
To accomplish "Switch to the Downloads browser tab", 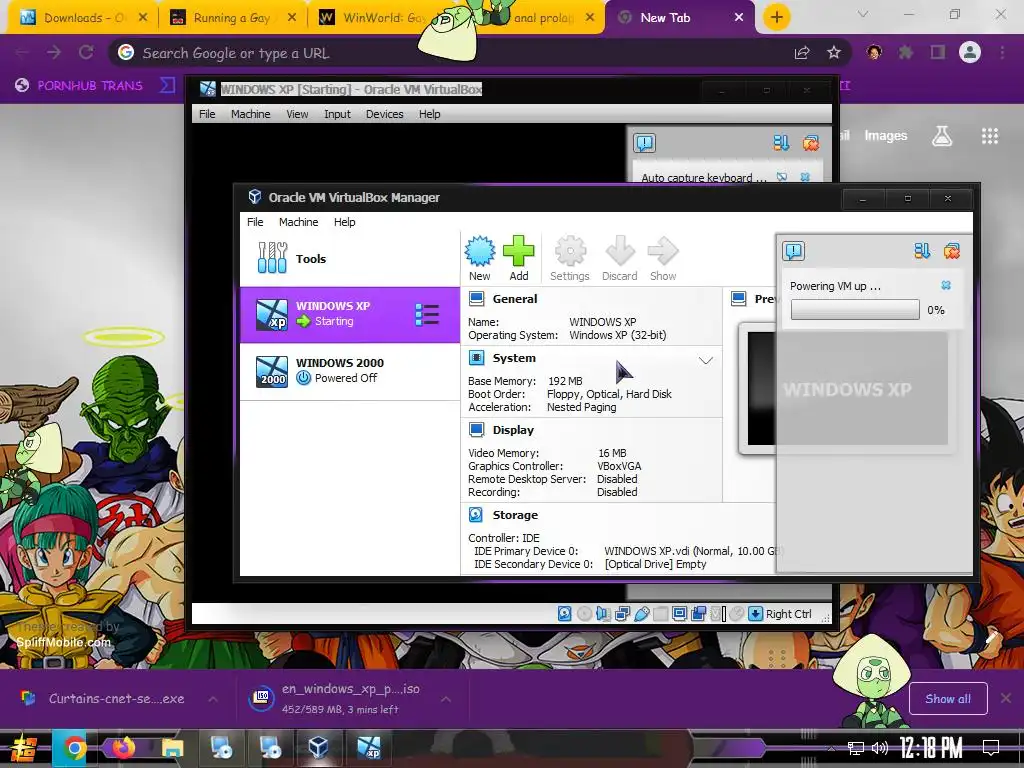I will click(81, 18).
